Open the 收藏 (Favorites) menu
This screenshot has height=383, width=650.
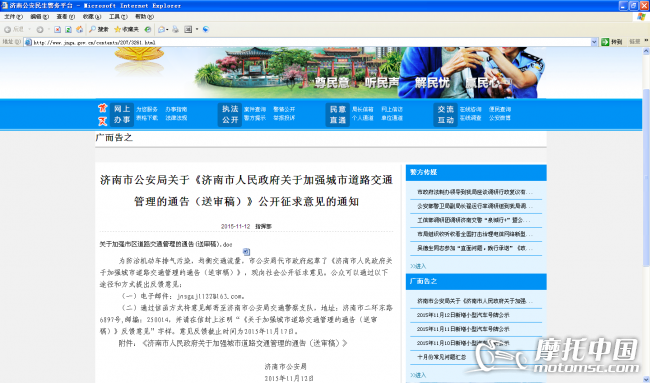[92, 17]
